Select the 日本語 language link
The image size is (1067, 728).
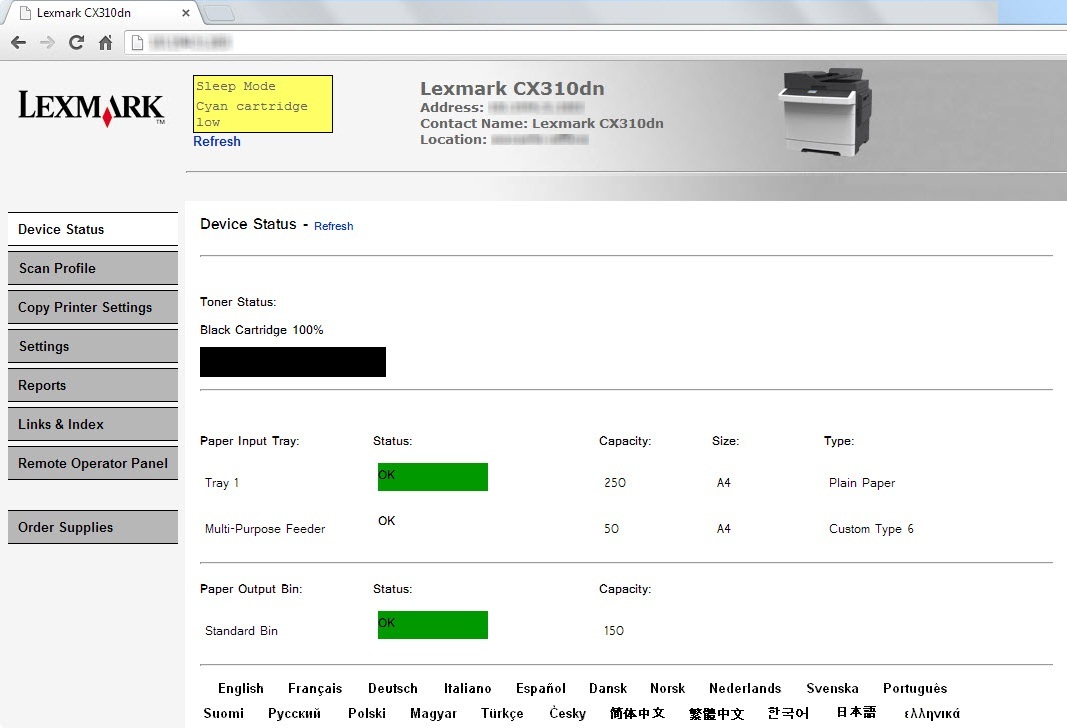pos(856,713)
